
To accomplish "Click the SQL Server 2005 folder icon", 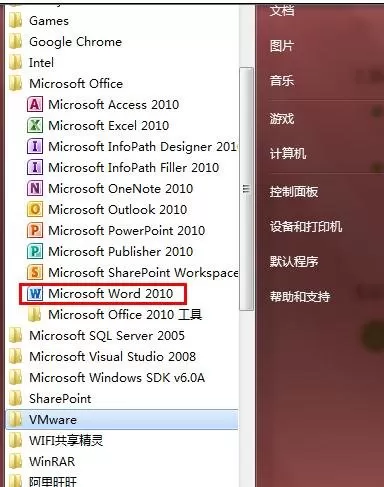I will 16,336.
